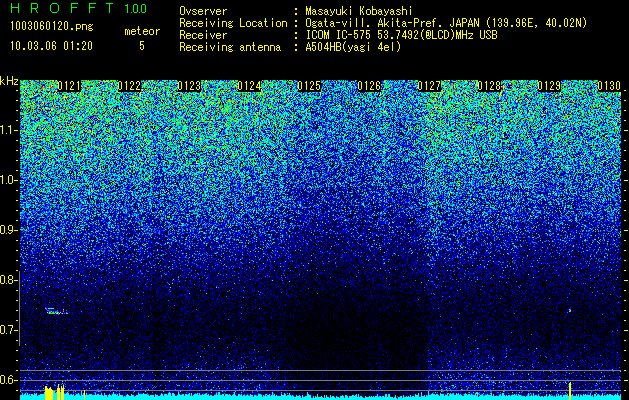The image size is (629, 400).
Task: Click the meteor echo trace after 0120
Action: pos(56,311)
